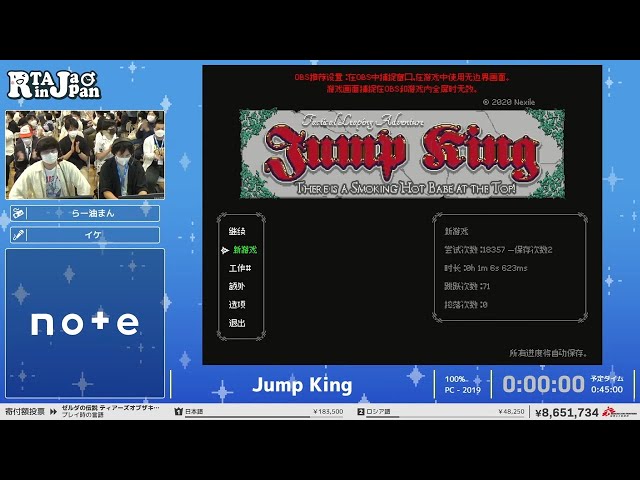The image size is (640, 480).
Task: Click the runner name らー油まん
Action: pos(93,213)
